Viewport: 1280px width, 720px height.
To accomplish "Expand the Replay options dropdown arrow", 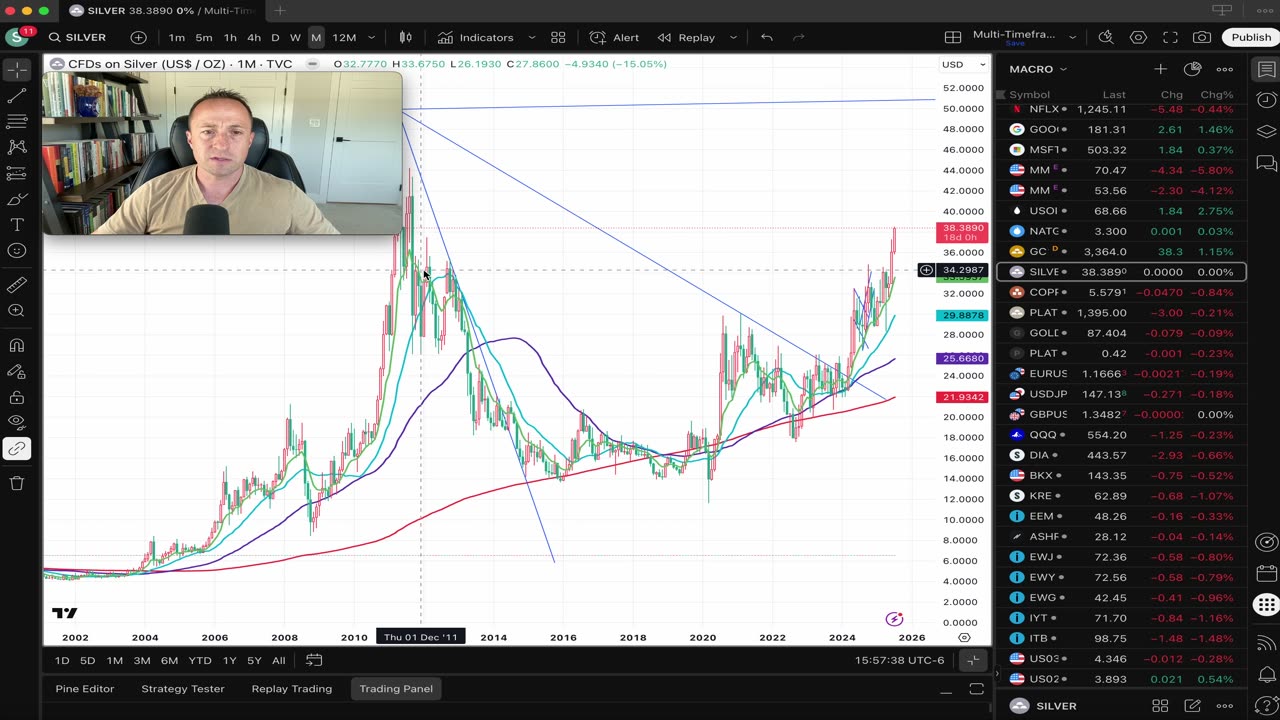I will pos(733,37).
